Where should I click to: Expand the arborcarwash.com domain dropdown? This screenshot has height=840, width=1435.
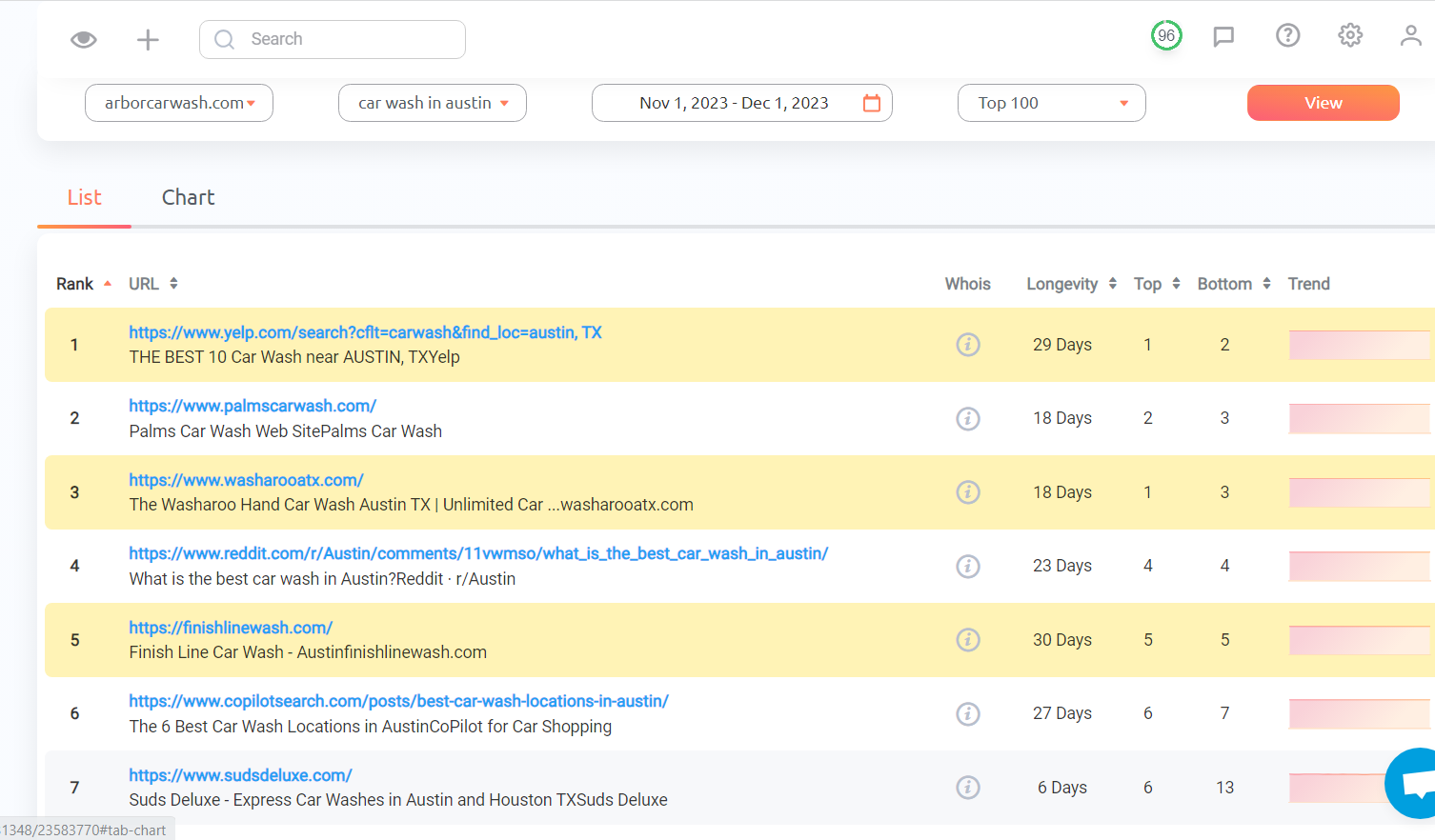pyautogui.click(x=179, y=103)
